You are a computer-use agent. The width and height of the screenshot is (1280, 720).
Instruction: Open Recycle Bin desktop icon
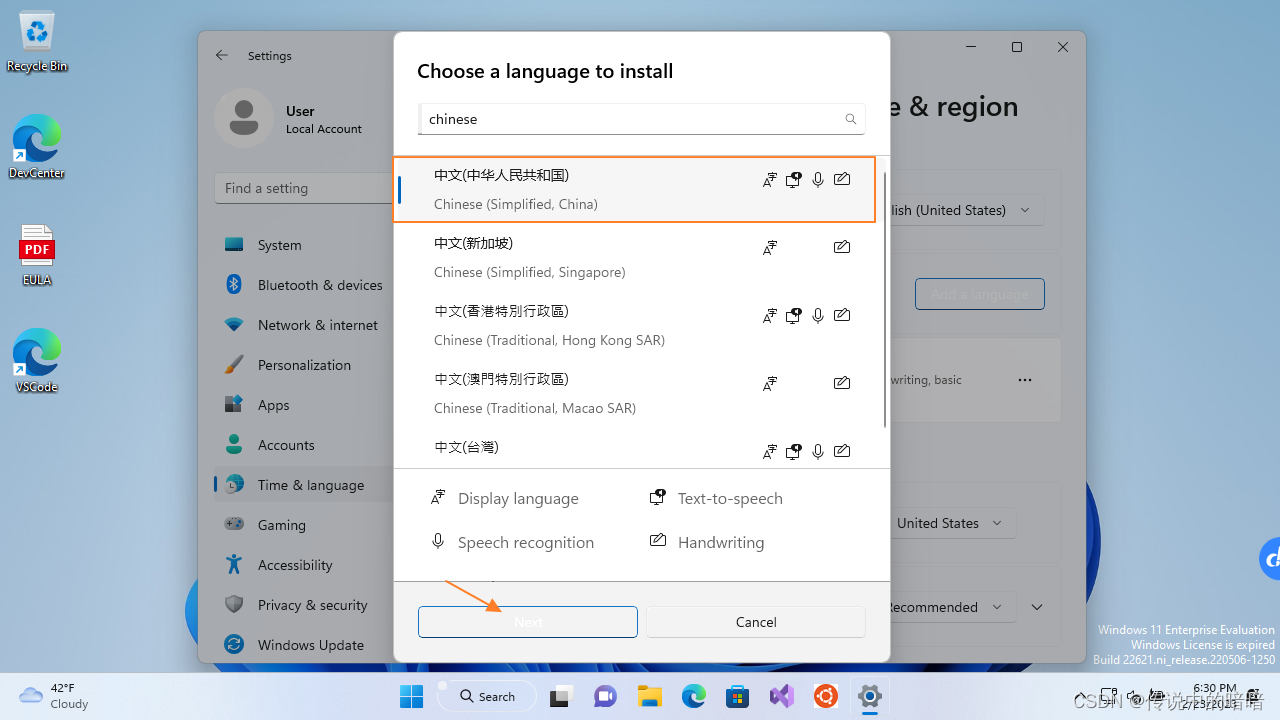click(37, 42)
